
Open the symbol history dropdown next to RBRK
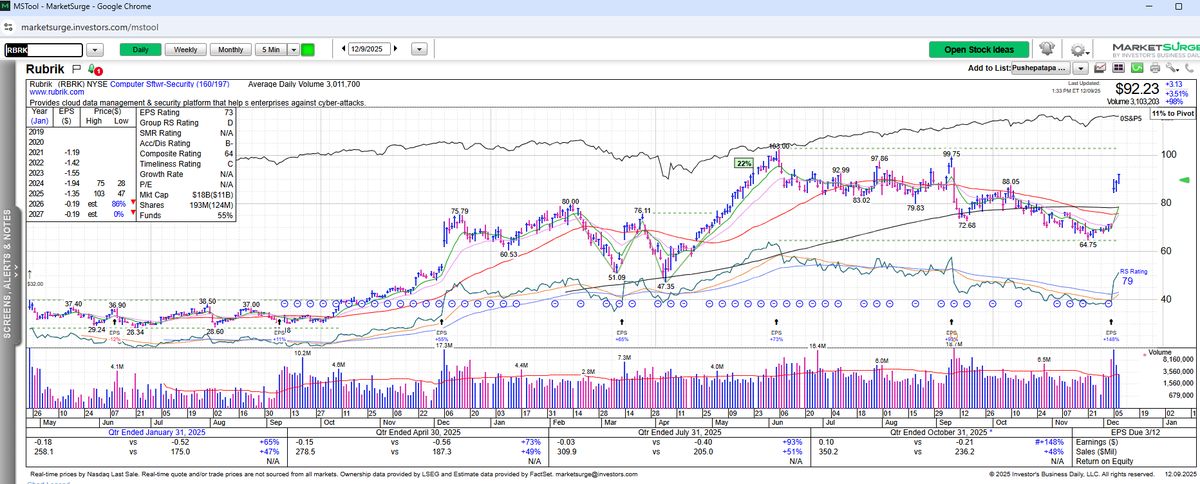[94, 48]
